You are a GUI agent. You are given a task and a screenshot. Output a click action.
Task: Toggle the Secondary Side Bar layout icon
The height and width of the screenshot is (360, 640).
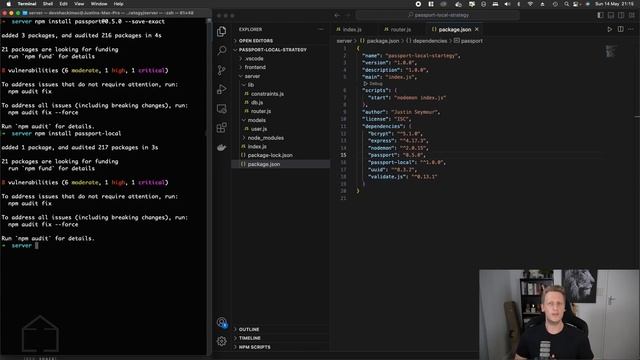[621, 15]
